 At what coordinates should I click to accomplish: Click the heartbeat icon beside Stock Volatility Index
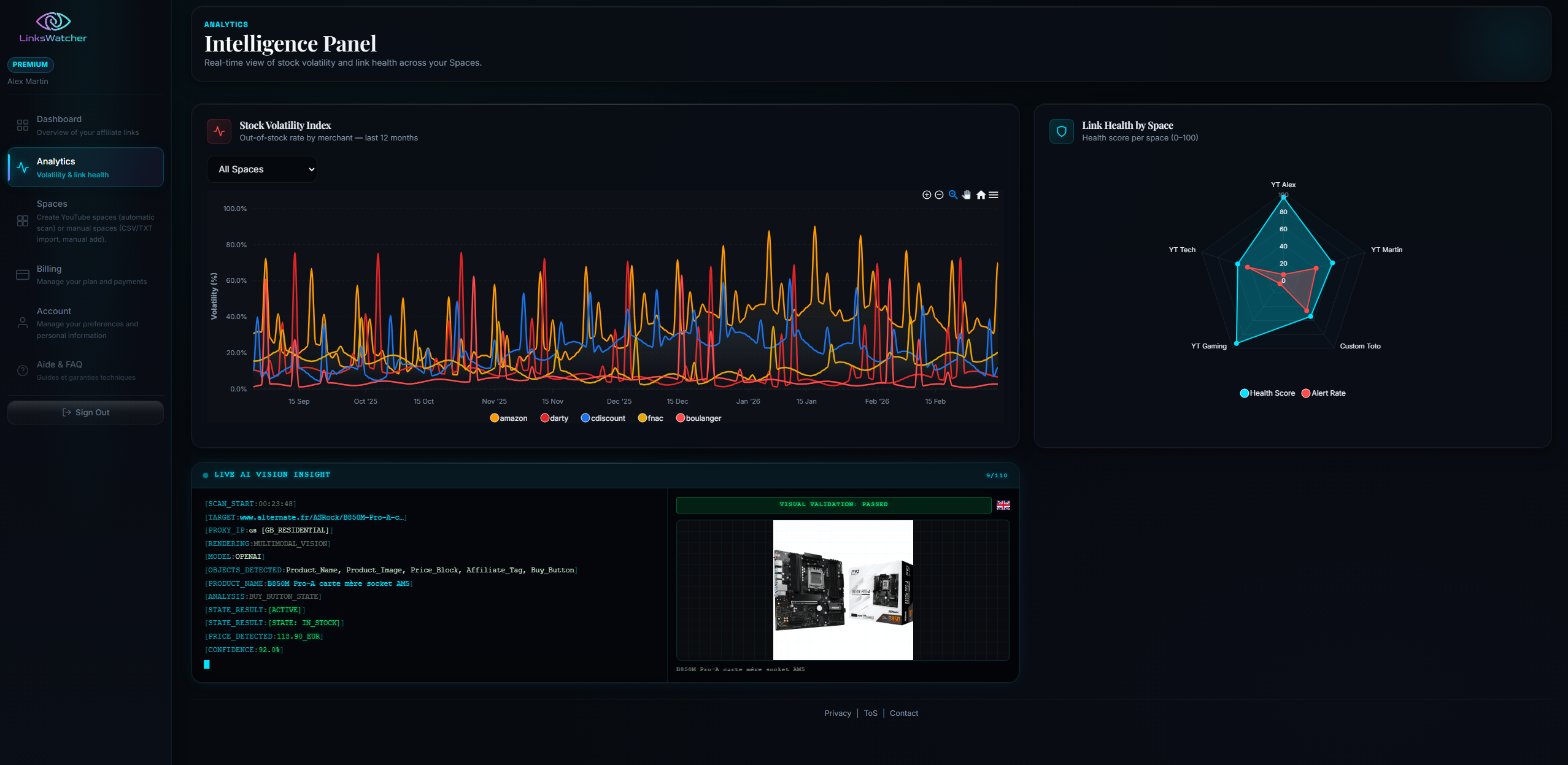click(219, 131)
